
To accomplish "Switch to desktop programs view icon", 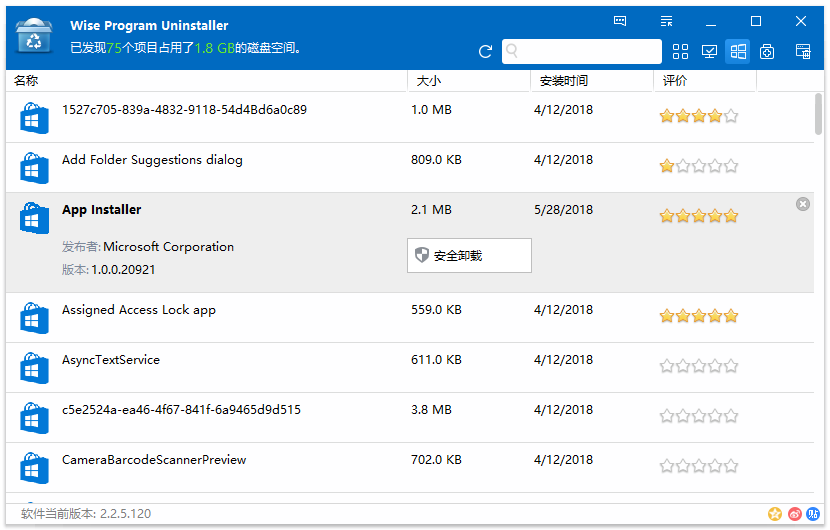I will click(710, 52).
